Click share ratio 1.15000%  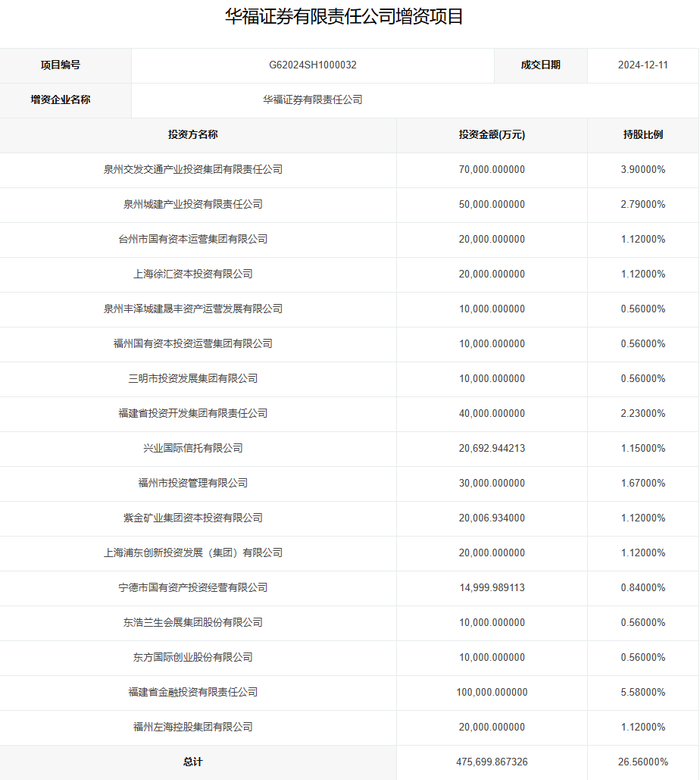(x=643, y=448)
